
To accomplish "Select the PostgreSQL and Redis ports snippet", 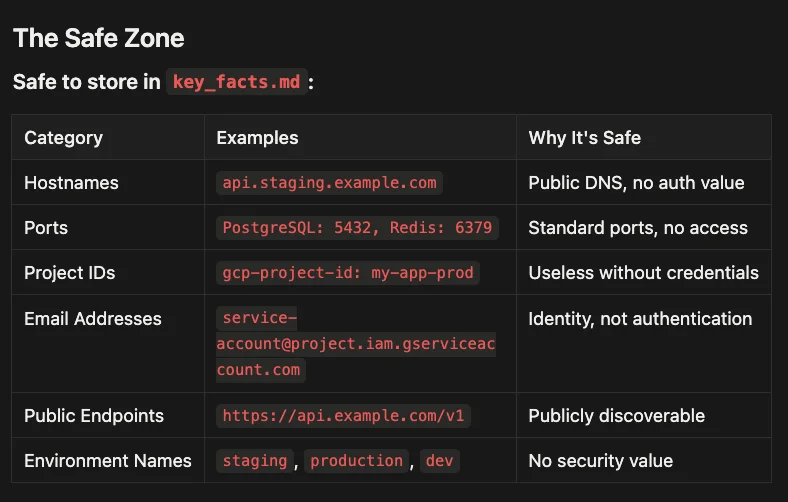I will tap(357, 227).
